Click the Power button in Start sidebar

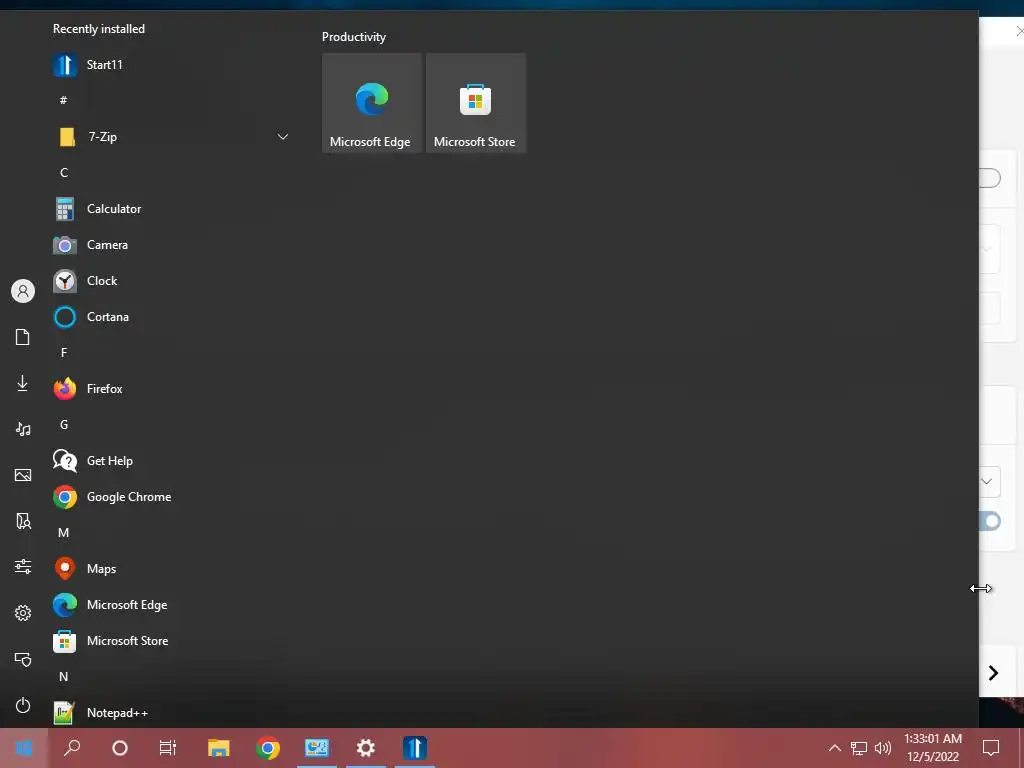23,705
